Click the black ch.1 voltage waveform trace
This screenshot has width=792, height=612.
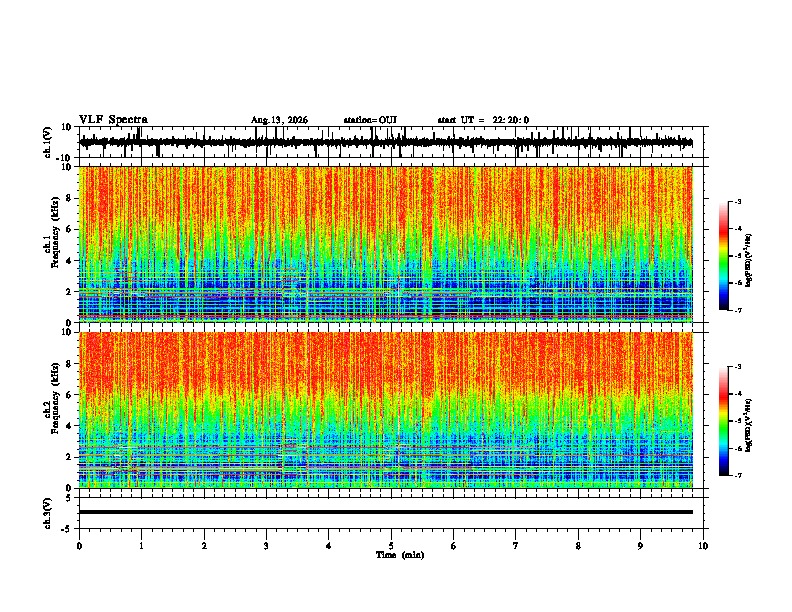[x=386, y=143]
